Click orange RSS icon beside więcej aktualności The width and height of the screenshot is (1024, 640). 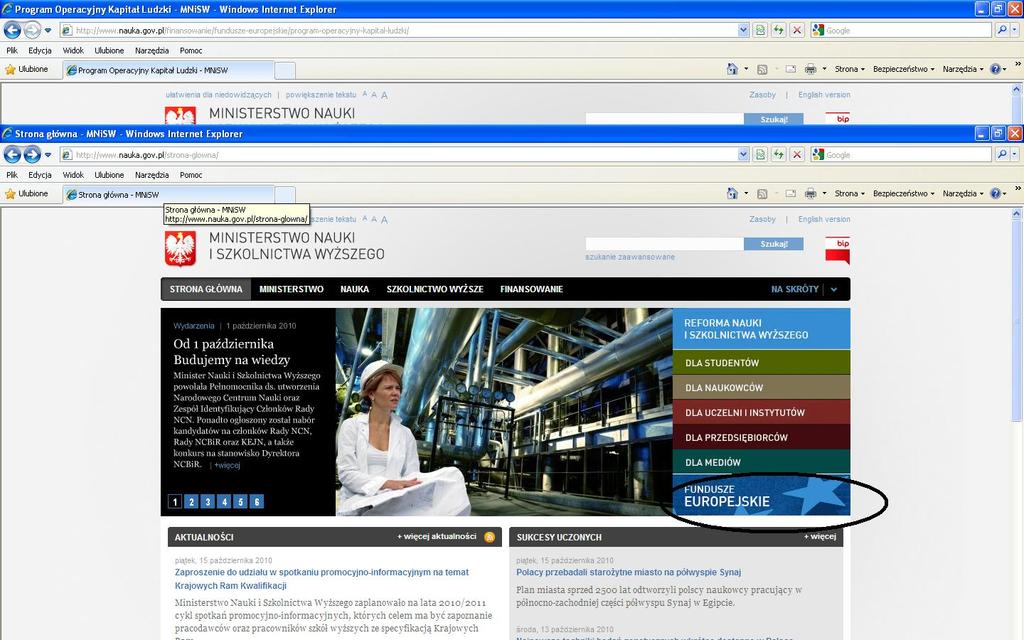[x=489, y=537]
